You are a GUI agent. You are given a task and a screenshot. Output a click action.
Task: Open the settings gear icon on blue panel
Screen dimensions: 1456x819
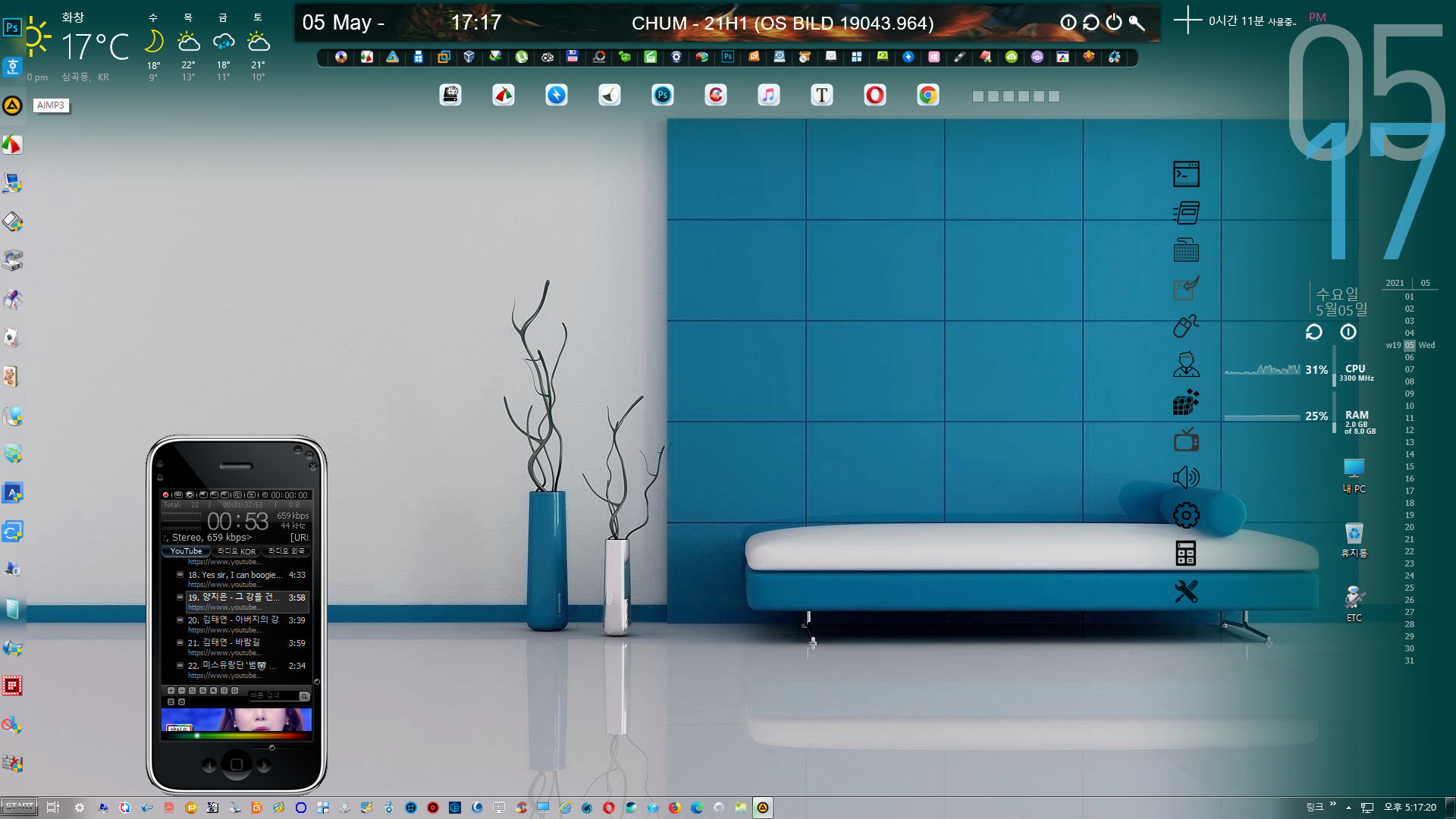1186,516
